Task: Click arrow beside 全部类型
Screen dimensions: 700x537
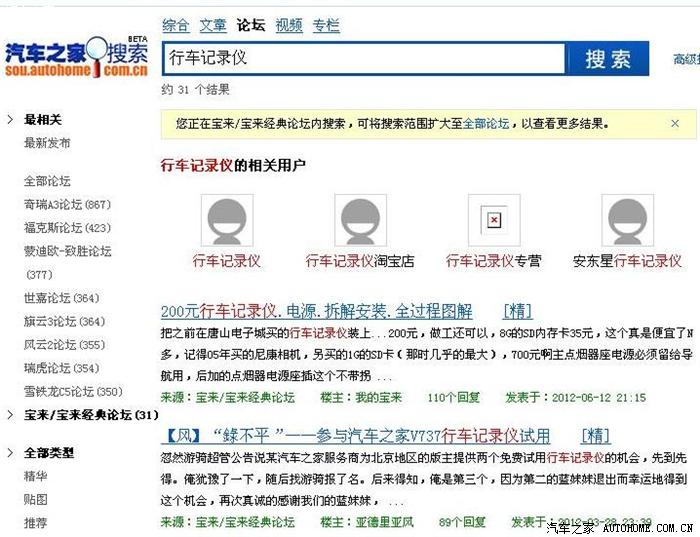Action: click(10, 453)
